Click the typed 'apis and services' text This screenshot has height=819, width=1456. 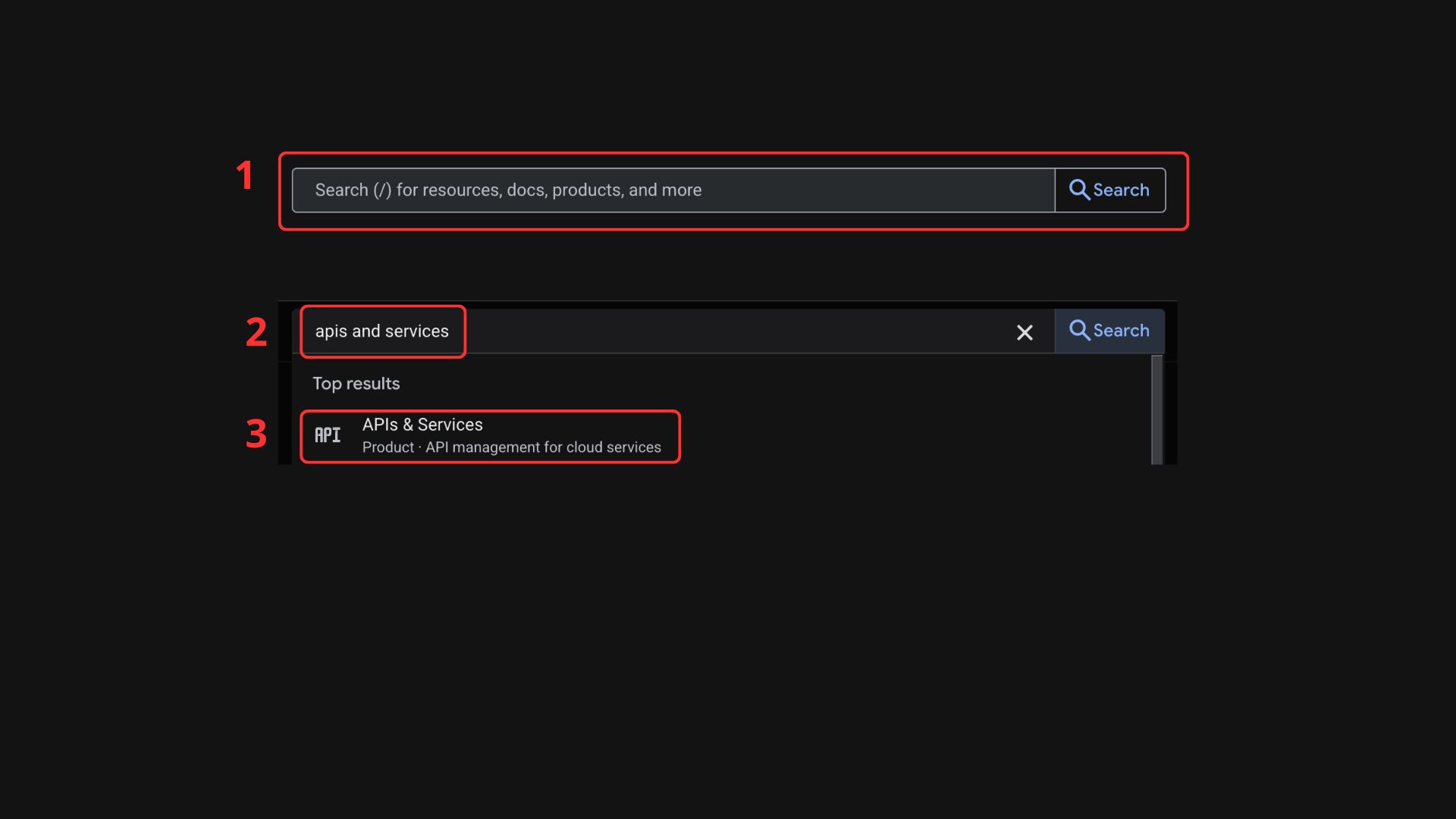click(x=381, y=331)
